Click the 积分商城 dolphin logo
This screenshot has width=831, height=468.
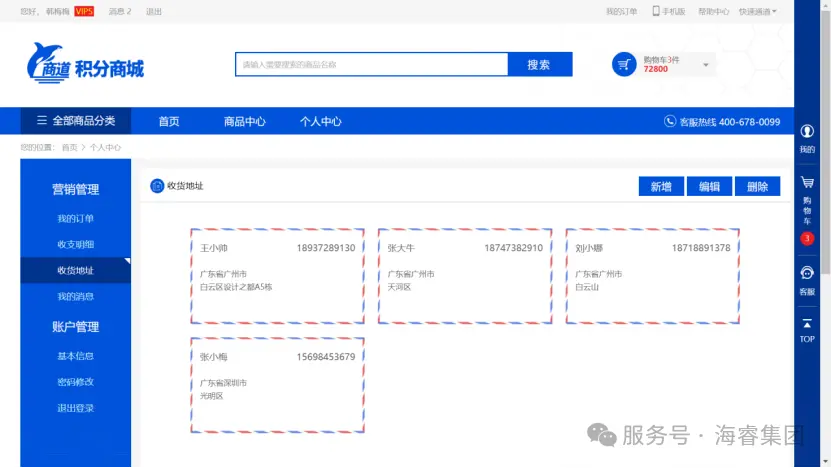(x=85, y=65)
